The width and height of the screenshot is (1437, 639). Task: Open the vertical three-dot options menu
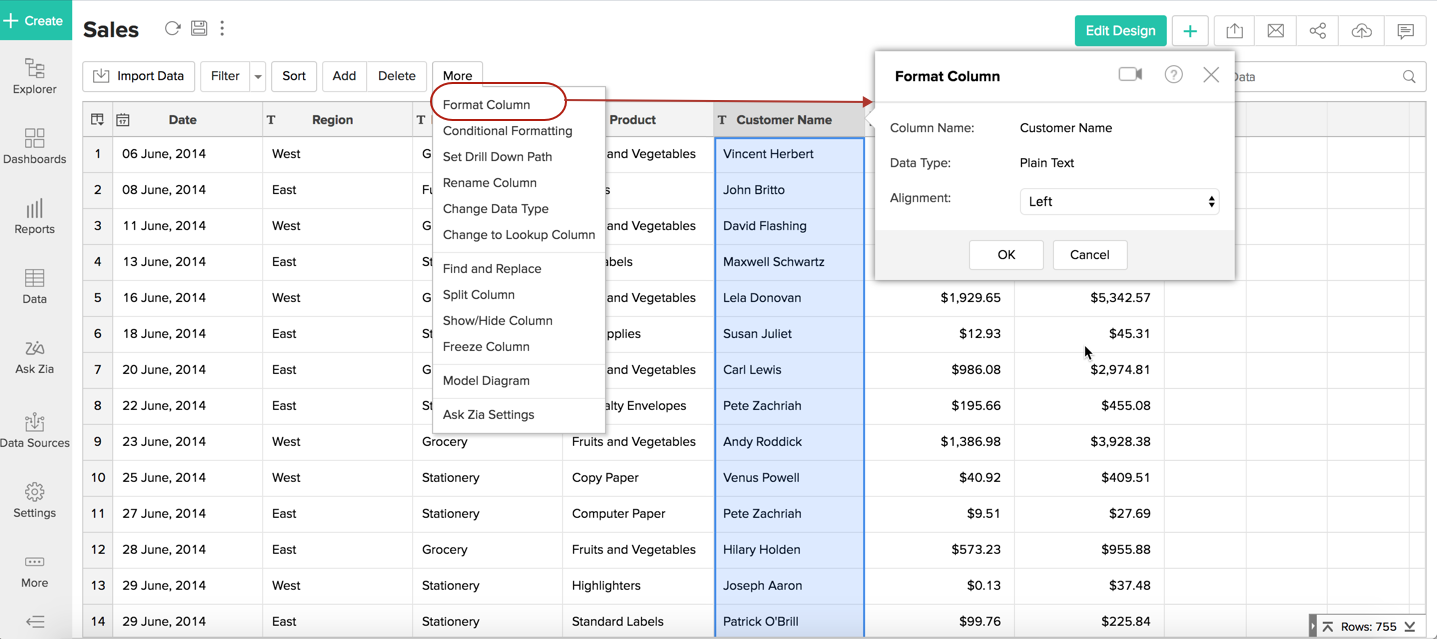coord(222,29)
